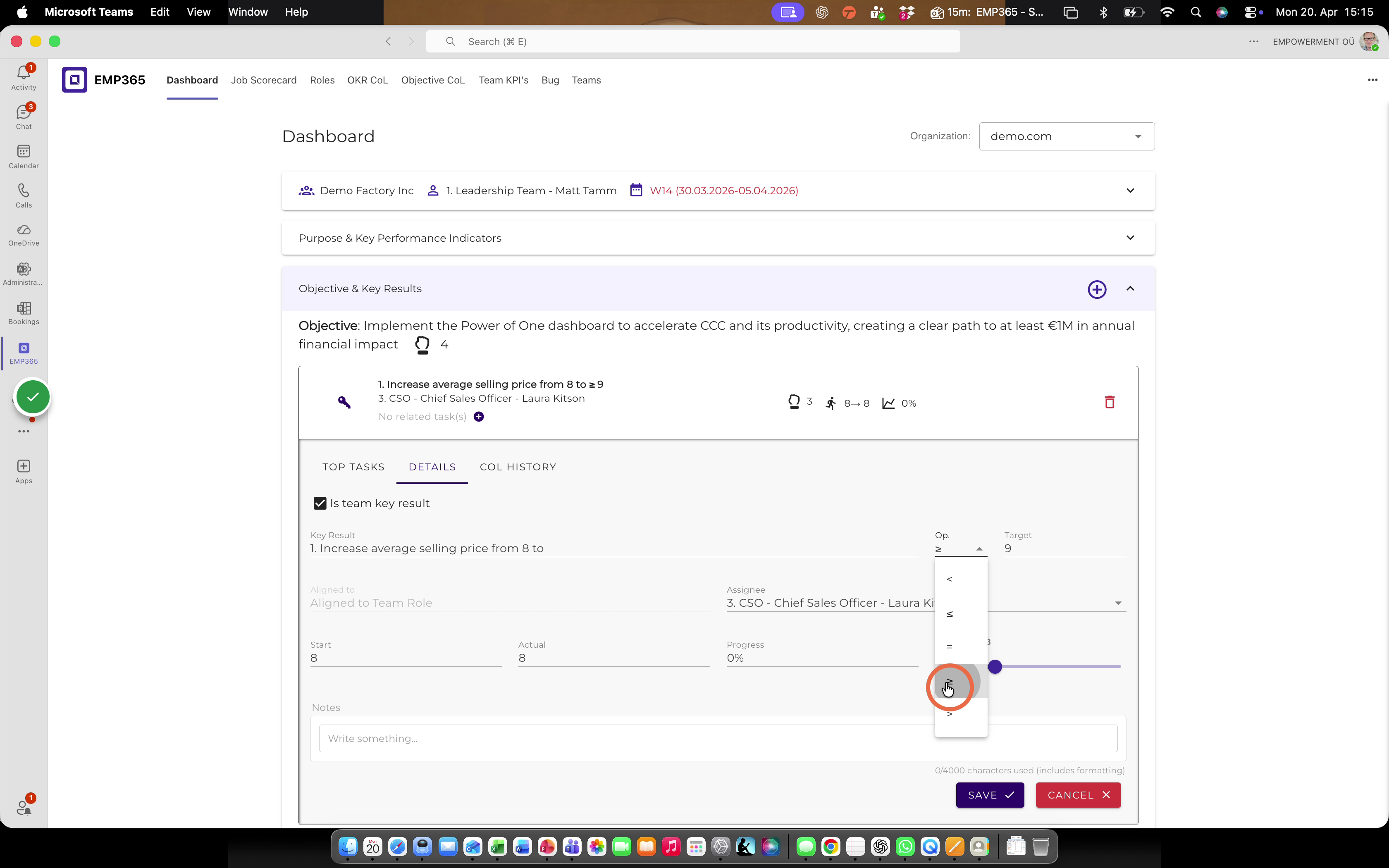This screenshot has height=868, width=1389.
Task: Open the tab bar more options ellipsis
Action: pos(1372,80)
